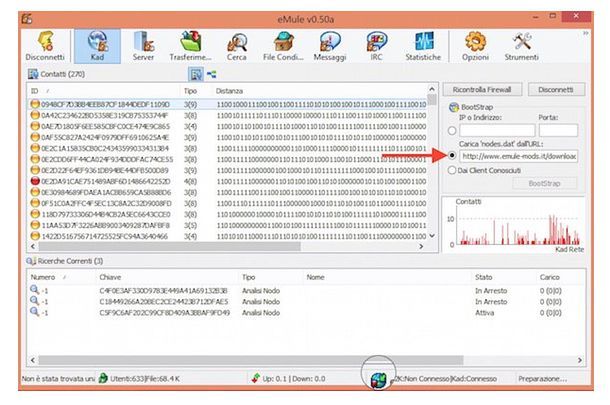Viewport: 610px width, 405px height.
Task: Open the File Condivisi toolbar icon
Action: [283, 46]
